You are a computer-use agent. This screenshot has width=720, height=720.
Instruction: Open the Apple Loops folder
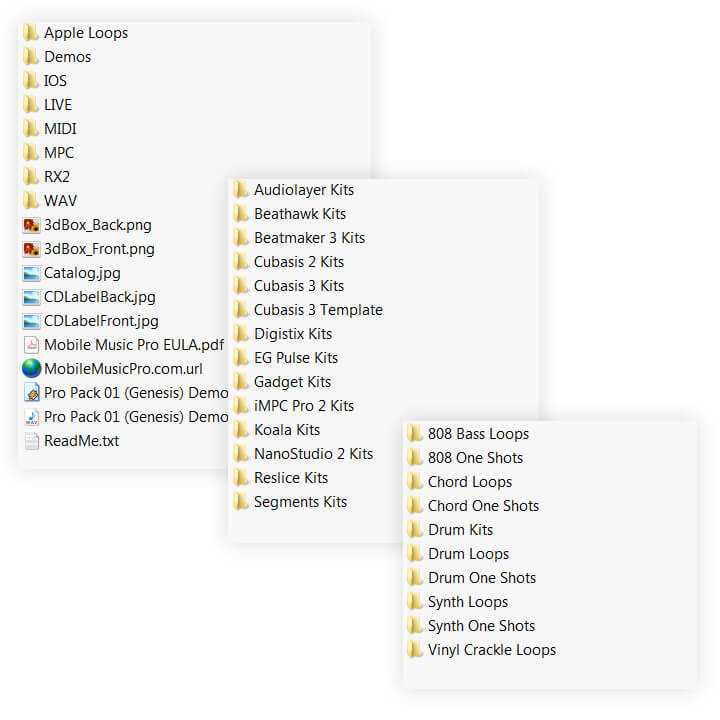click(85, 33)
